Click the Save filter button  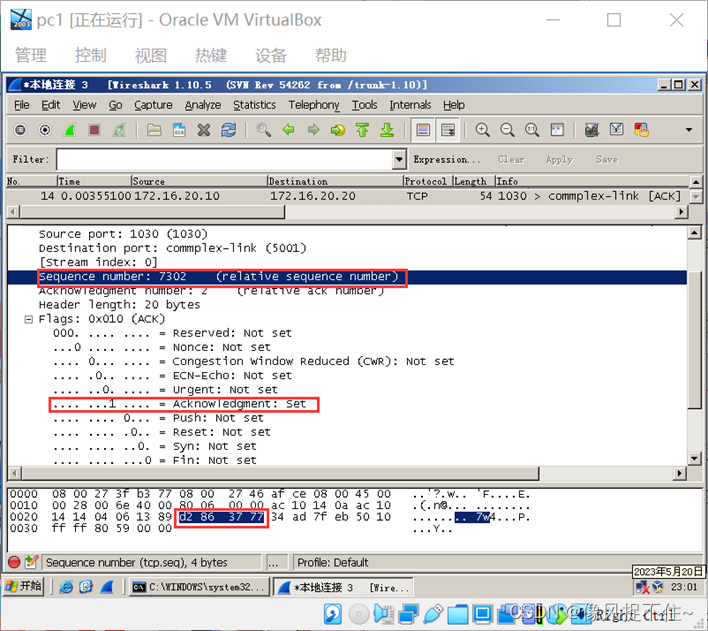(606, 159)
